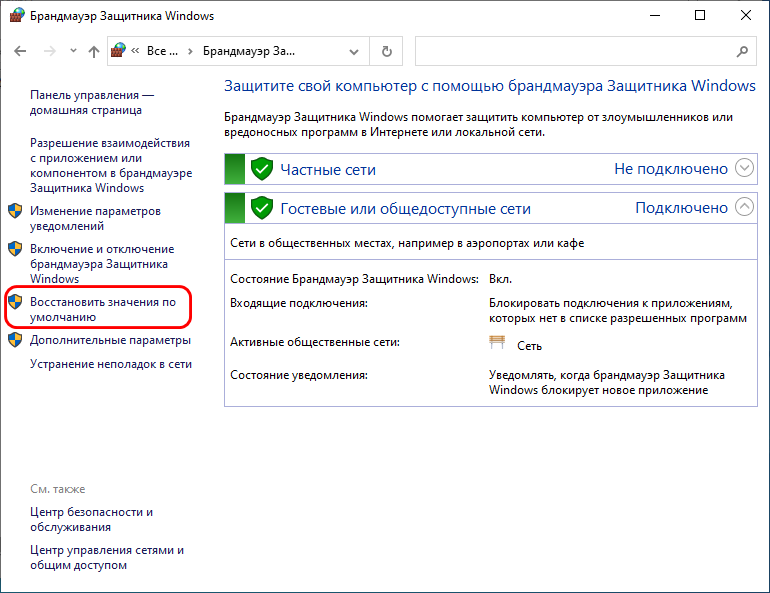Open the address bar history dropdown
This screenshot has height=593, width=770.
354,52
